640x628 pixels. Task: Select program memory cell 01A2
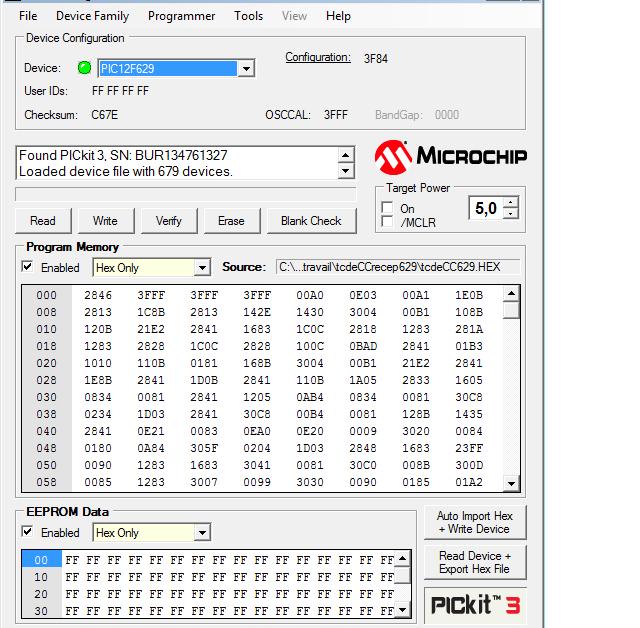click(469, 482)
